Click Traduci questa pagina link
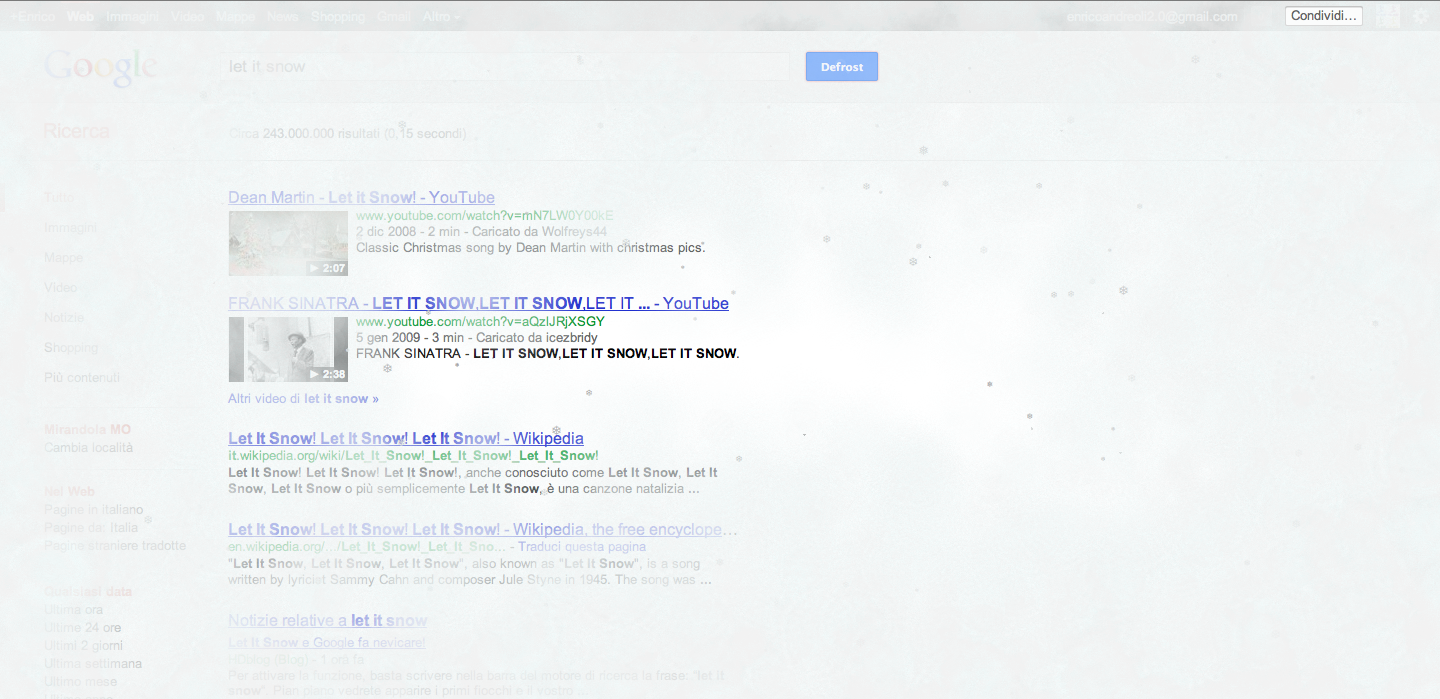 tap(582, 547)
